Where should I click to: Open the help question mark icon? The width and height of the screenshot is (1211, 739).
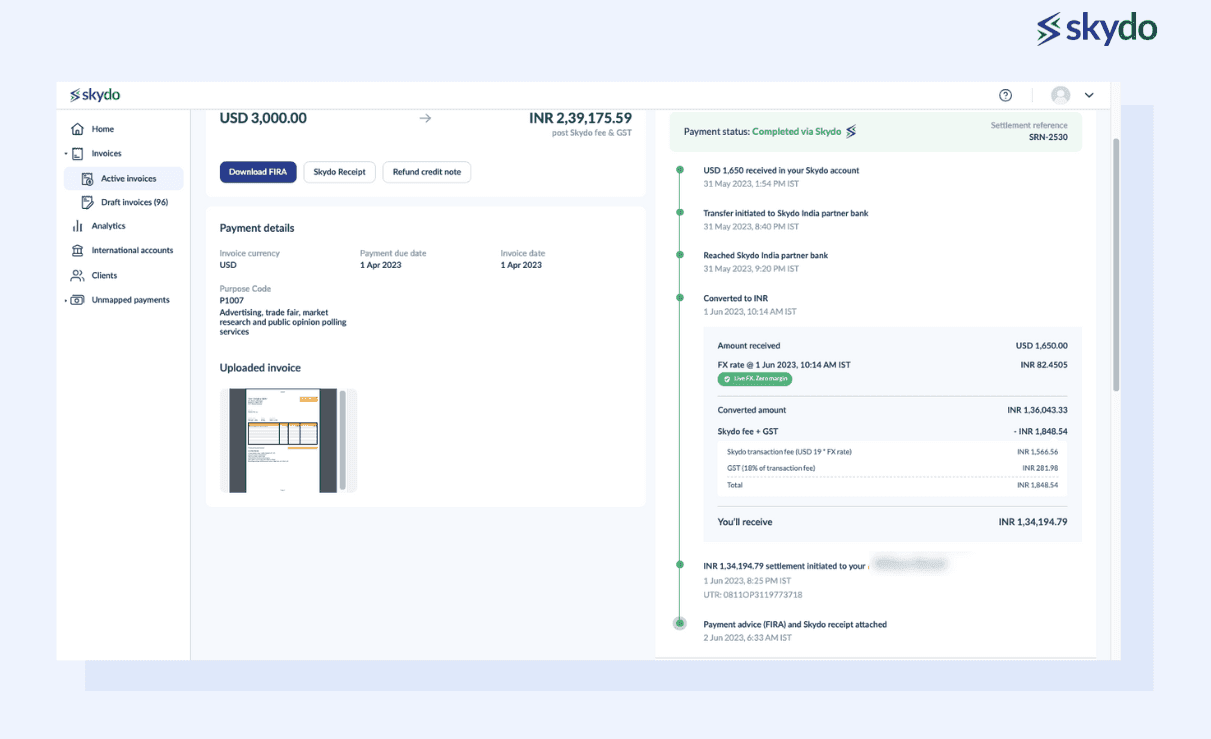pyautogui.click(x=1005, y=95)
